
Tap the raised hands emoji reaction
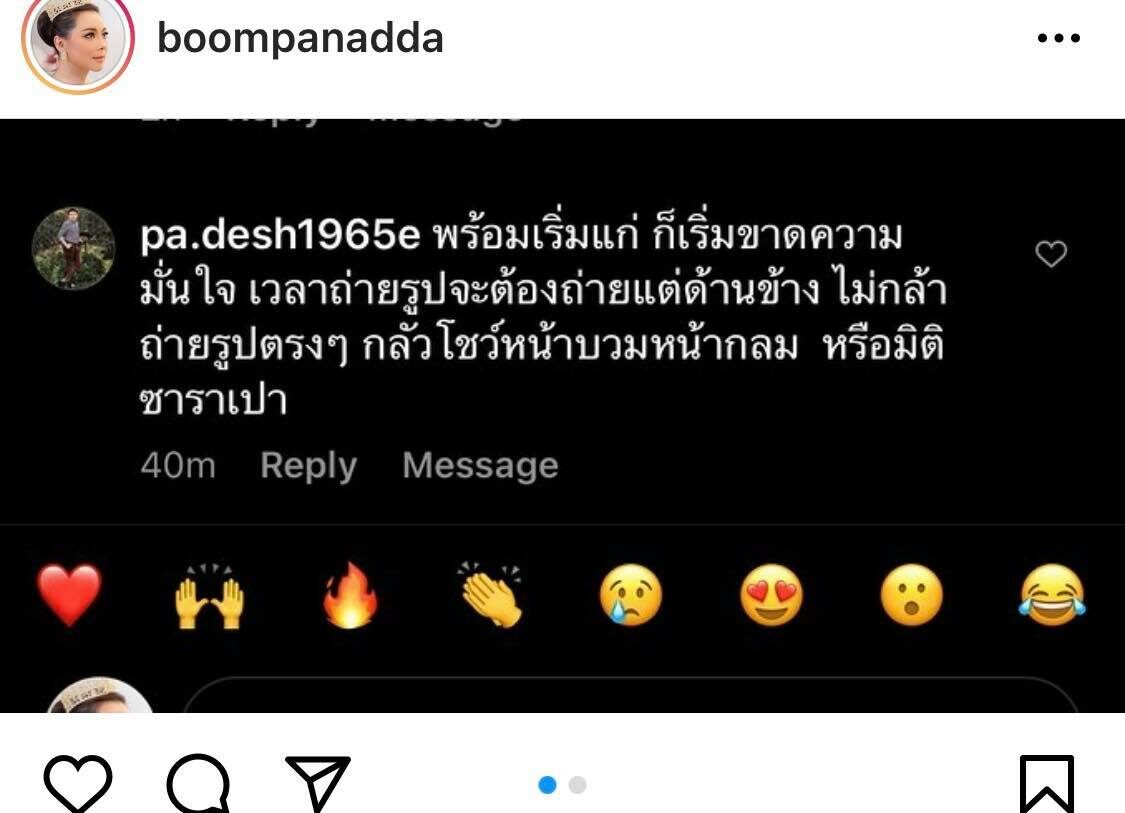210,596
